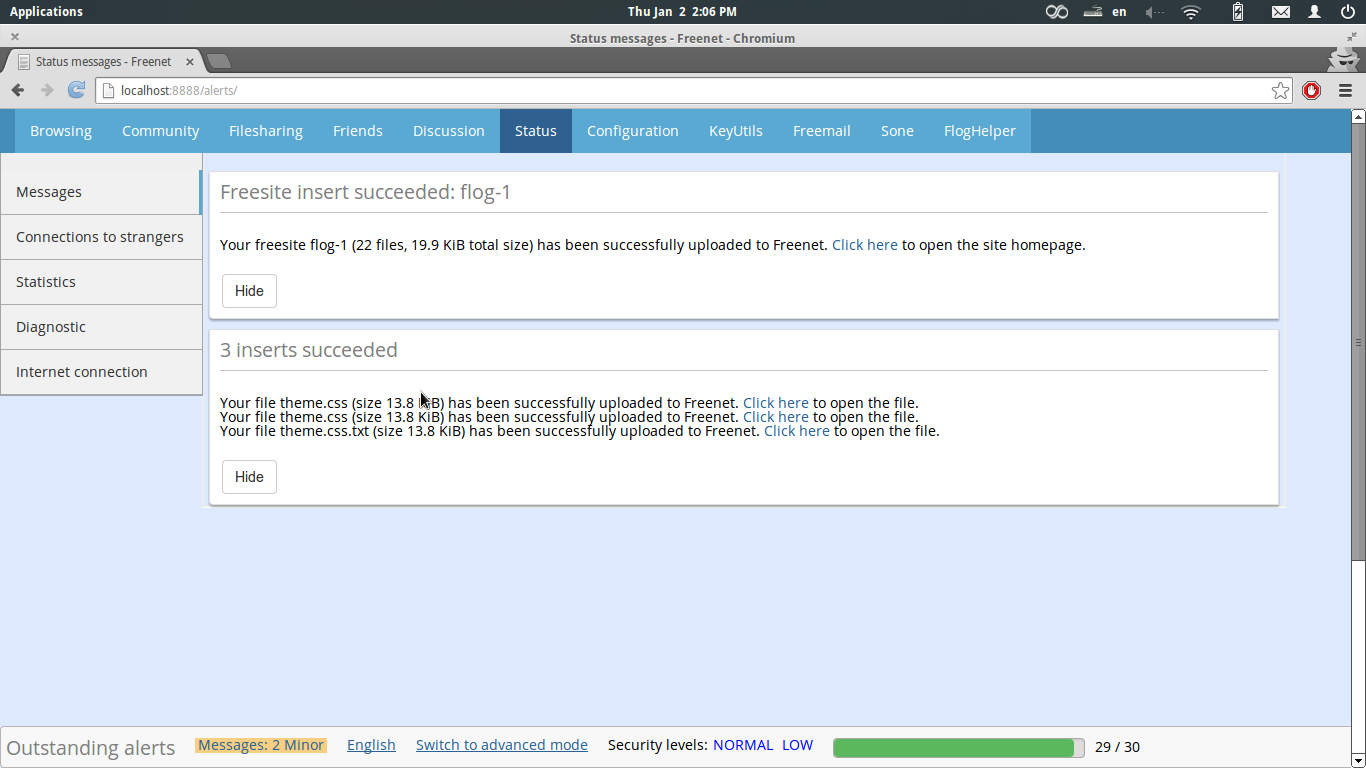Image resolution: width=1366 pixels, height=768 pixels.
Task: Click the 'Outstanding alerts' label
Action: (91, 748)
